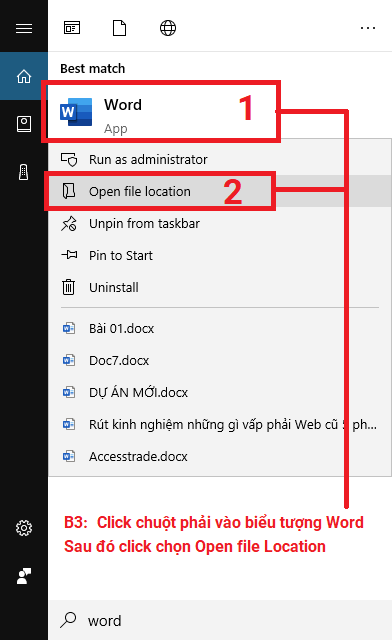The width and height of the screenshot is (392, 640).
Task: Click the search box containing word
Action: click(x=220, y=620)
